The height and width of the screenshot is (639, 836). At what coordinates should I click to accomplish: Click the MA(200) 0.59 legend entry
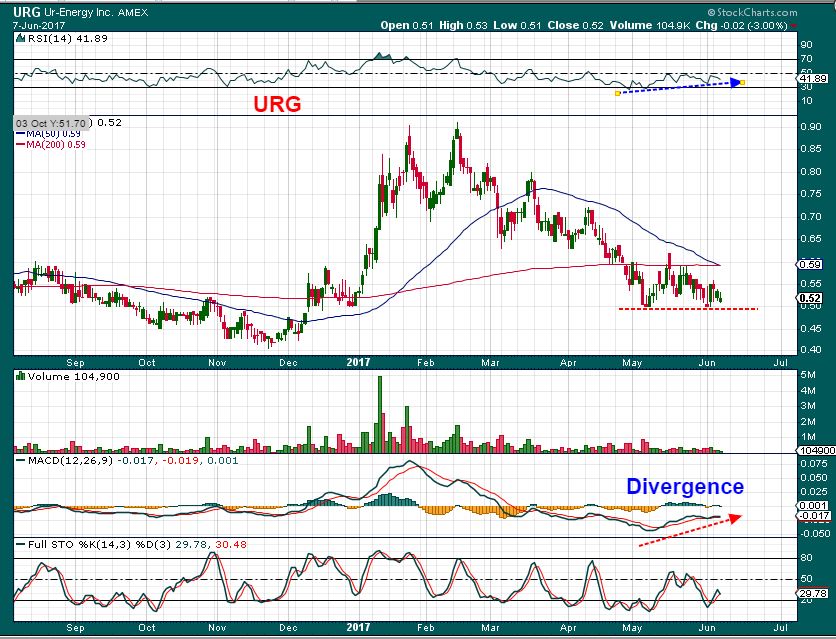coord(51,144)
